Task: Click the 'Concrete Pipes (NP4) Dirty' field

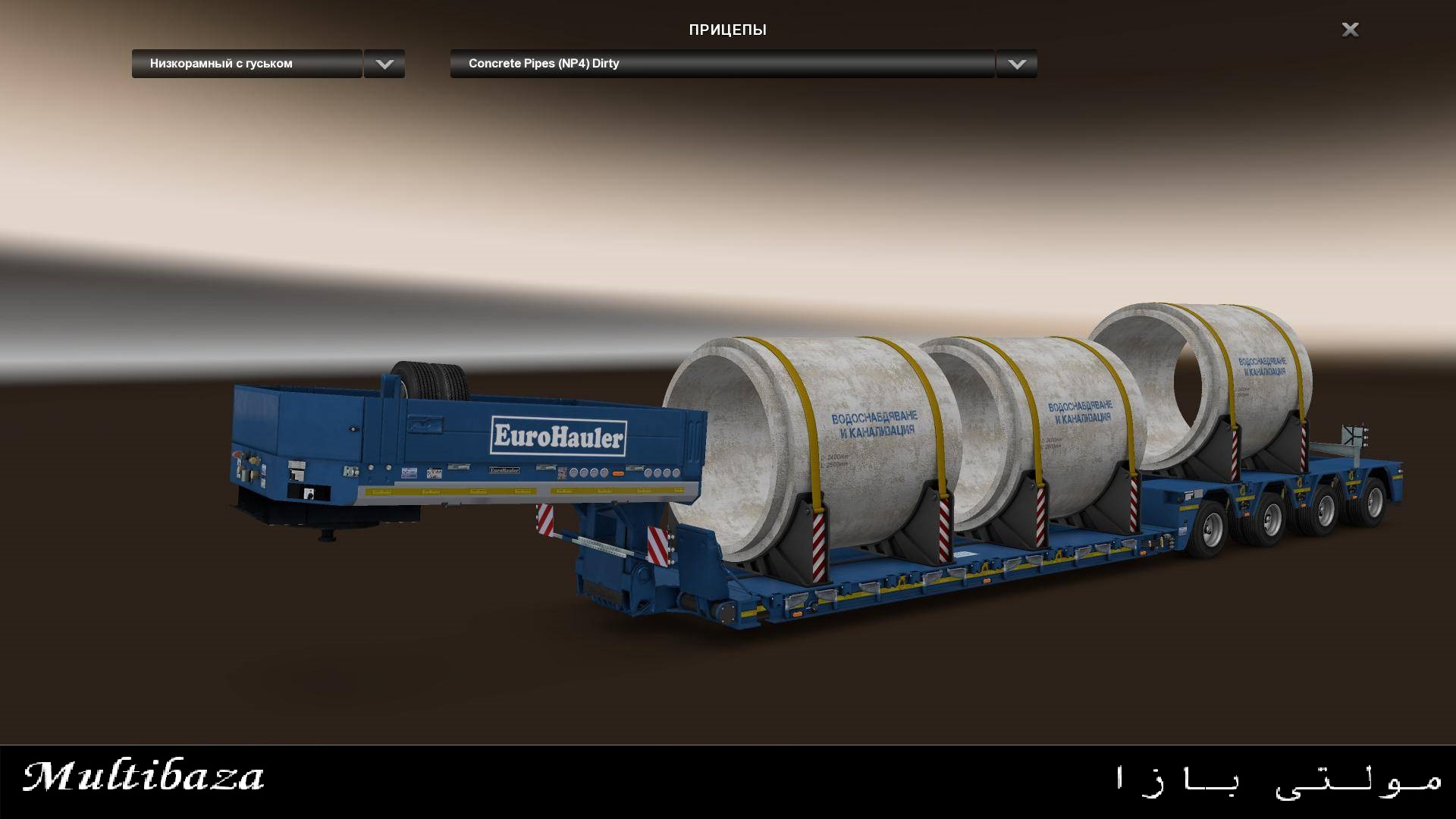Action: coord(721,64)
